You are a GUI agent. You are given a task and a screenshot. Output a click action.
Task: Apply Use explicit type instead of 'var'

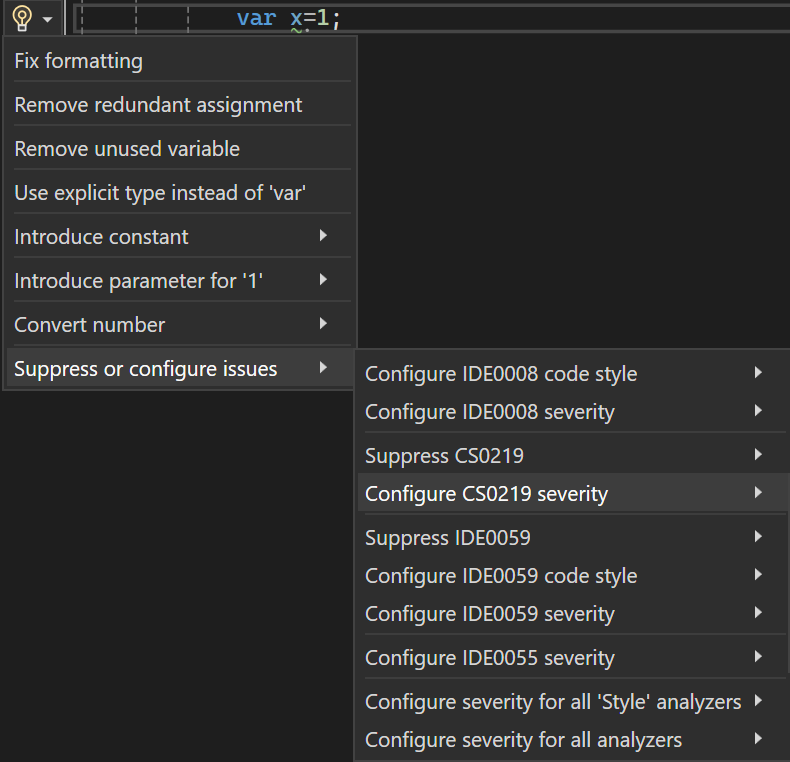[x=160, y=193]
